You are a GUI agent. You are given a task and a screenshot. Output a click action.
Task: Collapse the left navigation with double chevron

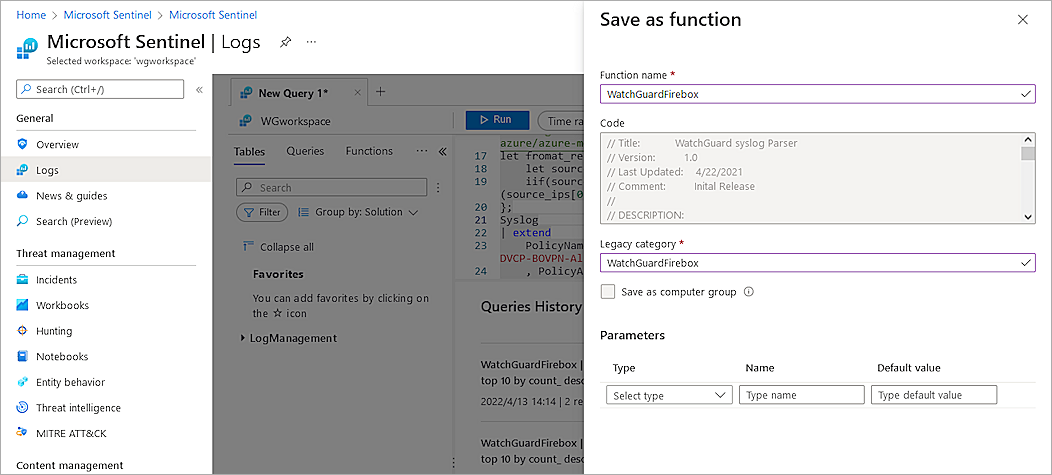(x=199, y=89)
